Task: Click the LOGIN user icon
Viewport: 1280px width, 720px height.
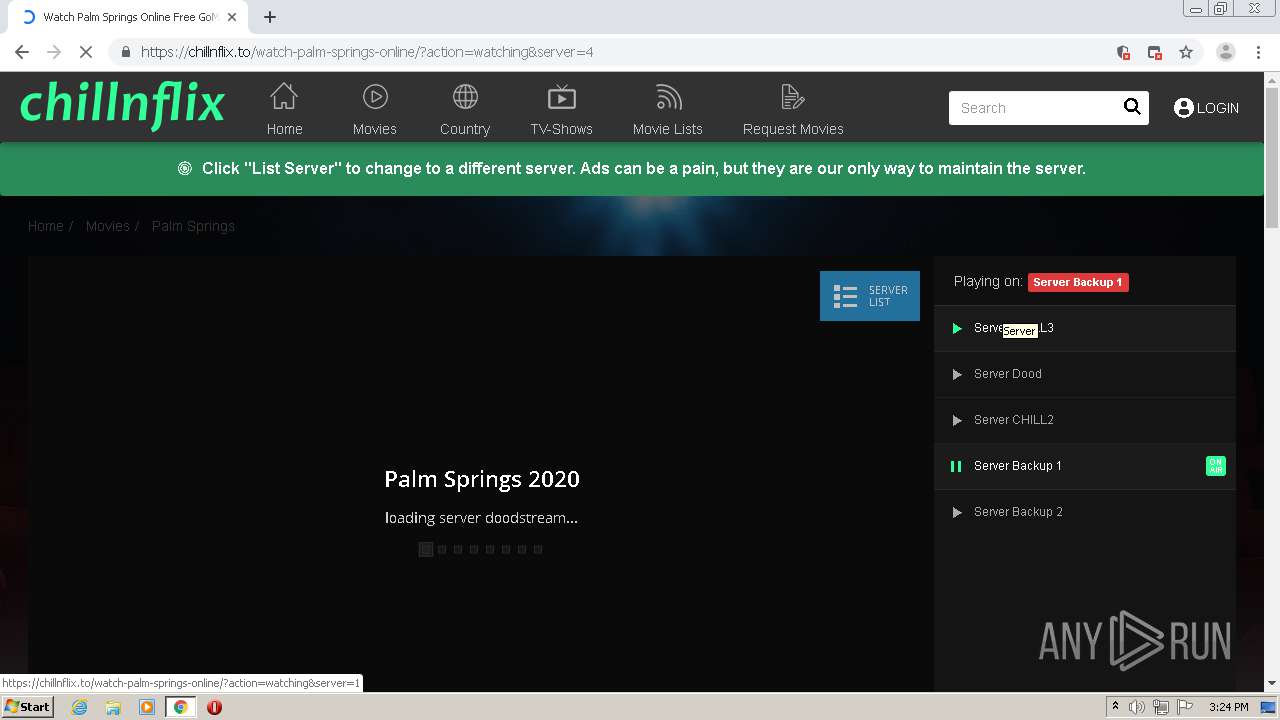Action: pyautogui.click(x=1184, y=108)
